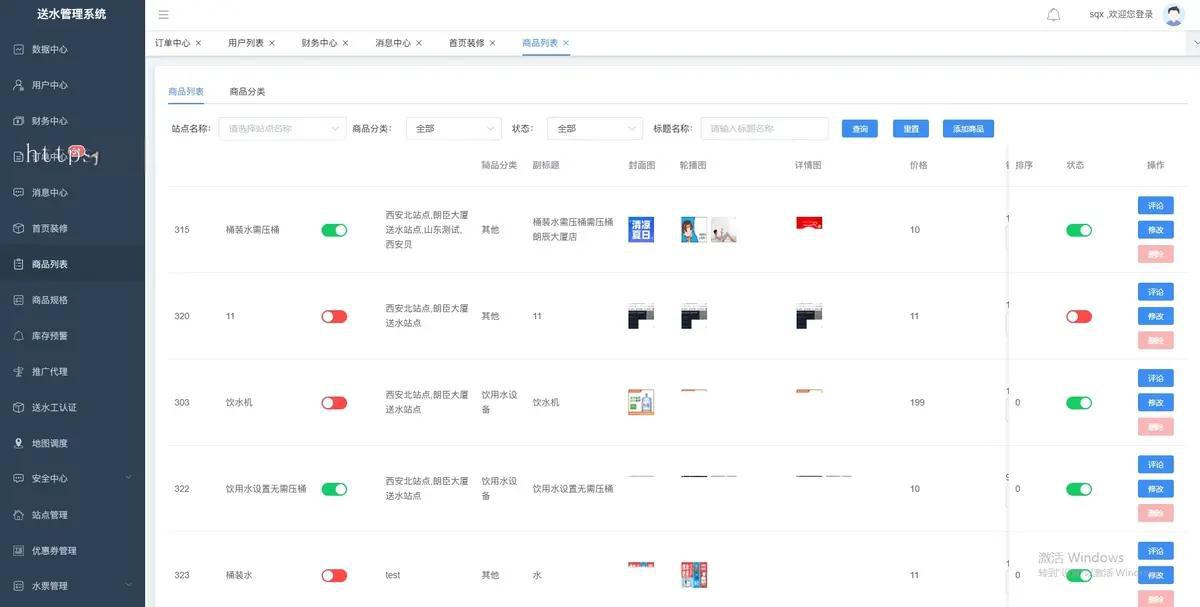The width and height of the screenshot is (1200, 607).
Task: Switch to the 商品分类 sub-tab
Action: pyautogui.click(x=247, y=91)
